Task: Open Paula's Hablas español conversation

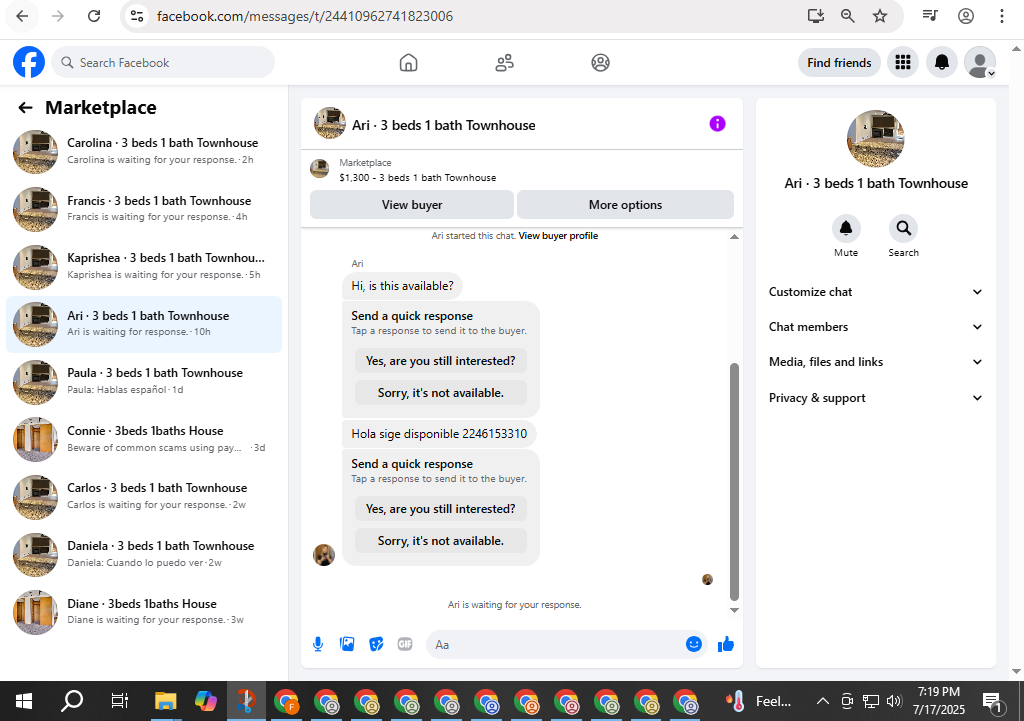Action: click(144, 381)
